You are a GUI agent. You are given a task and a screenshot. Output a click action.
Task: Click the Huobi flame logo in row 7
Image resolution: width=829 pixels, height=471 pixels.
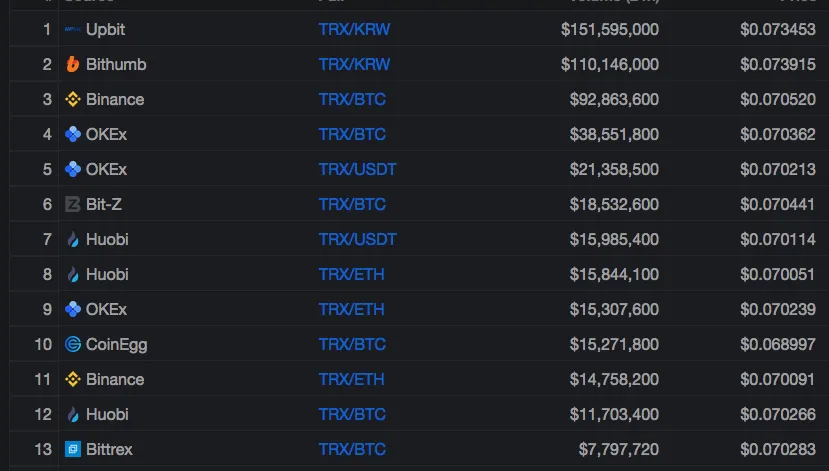click(73, 239)
